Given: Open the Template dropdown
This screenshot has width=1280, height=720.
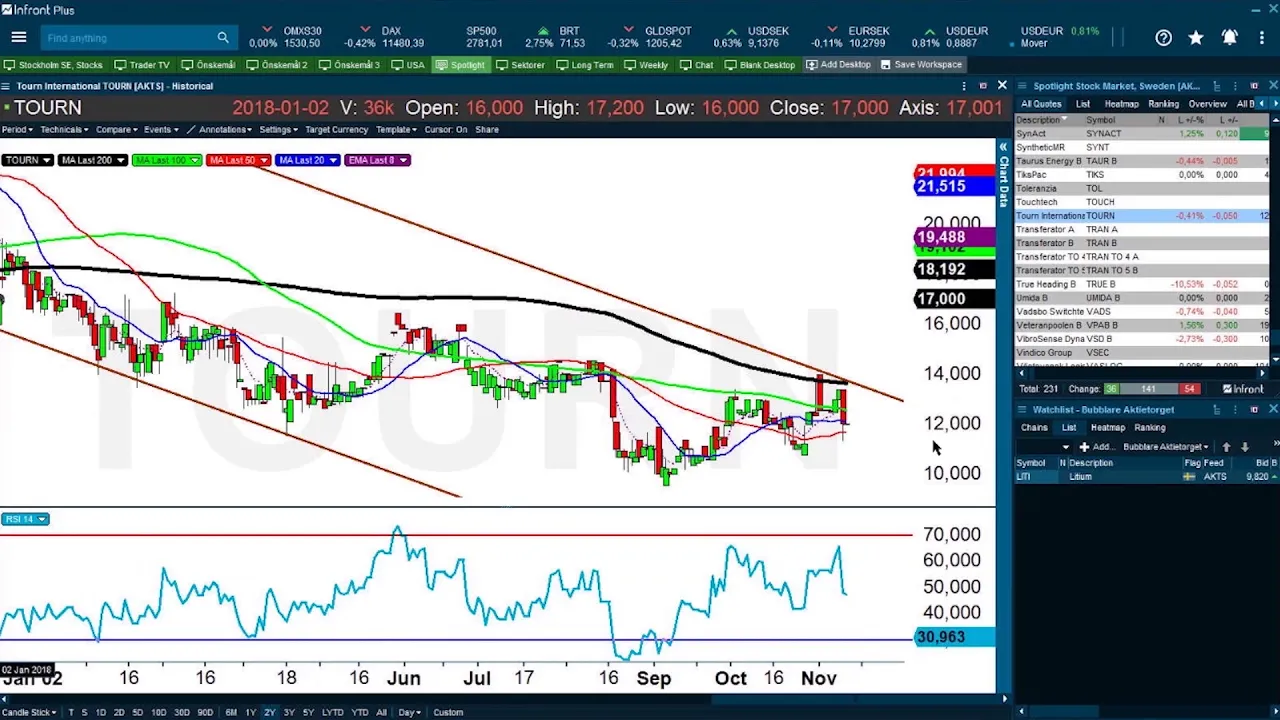Looking at the screenshot, I should 397,129.
